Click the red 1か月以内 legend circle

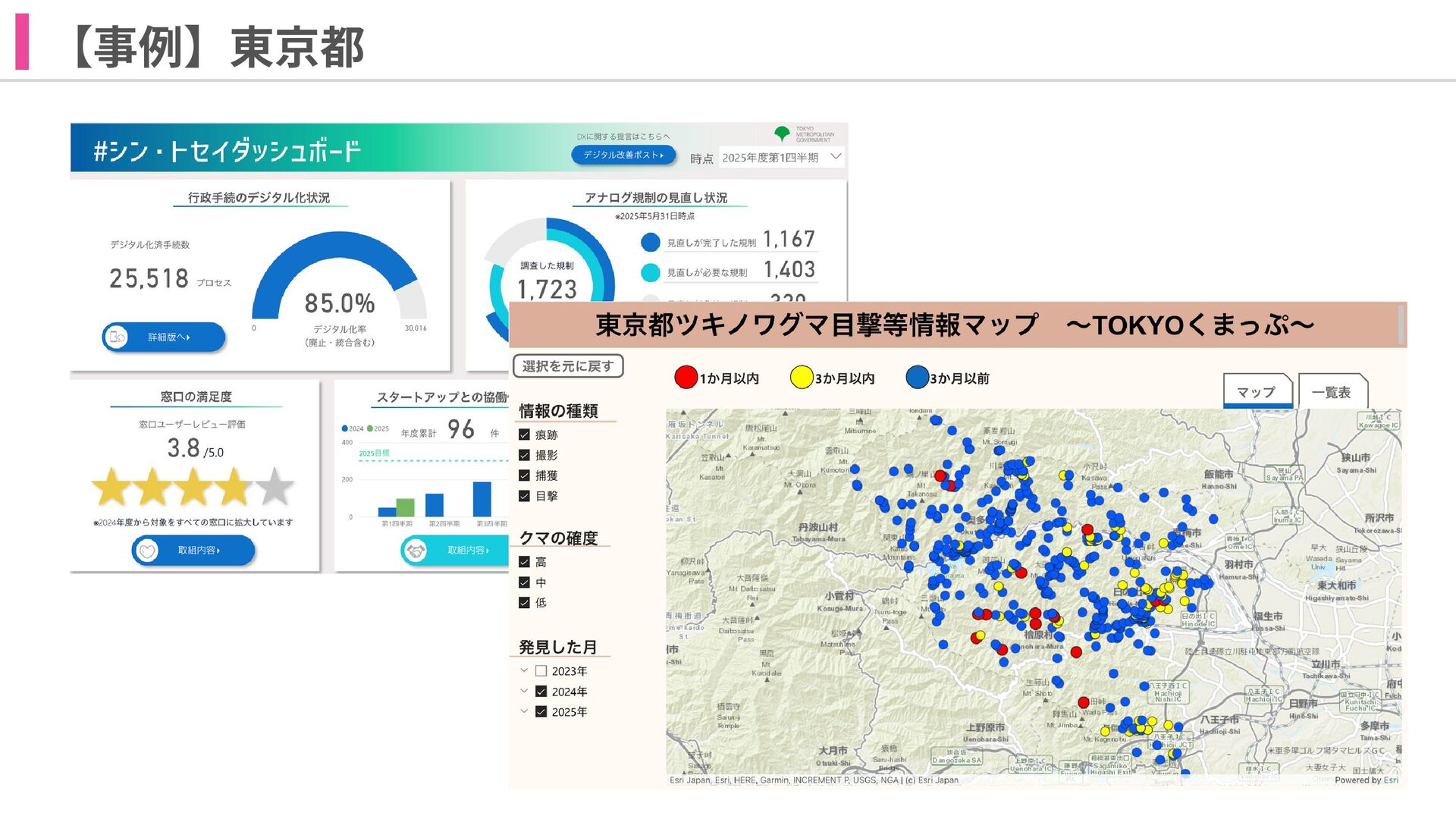tap(686, 378)
